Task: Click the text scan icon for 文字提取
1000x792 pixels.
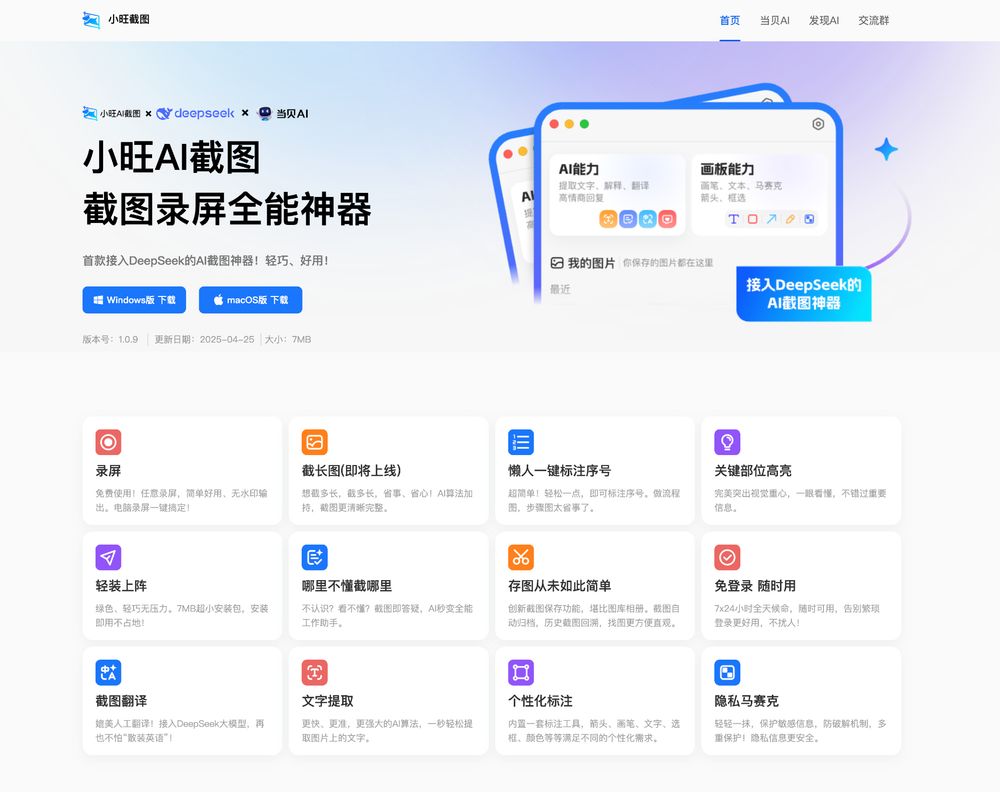Action: (314, 672)
